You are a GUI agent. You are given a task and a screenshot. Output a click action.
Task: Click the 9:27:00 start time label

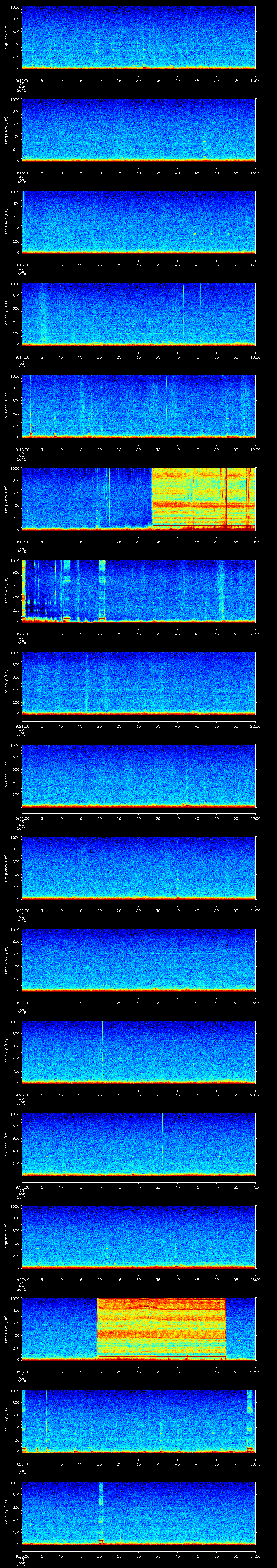[22, 1279]
